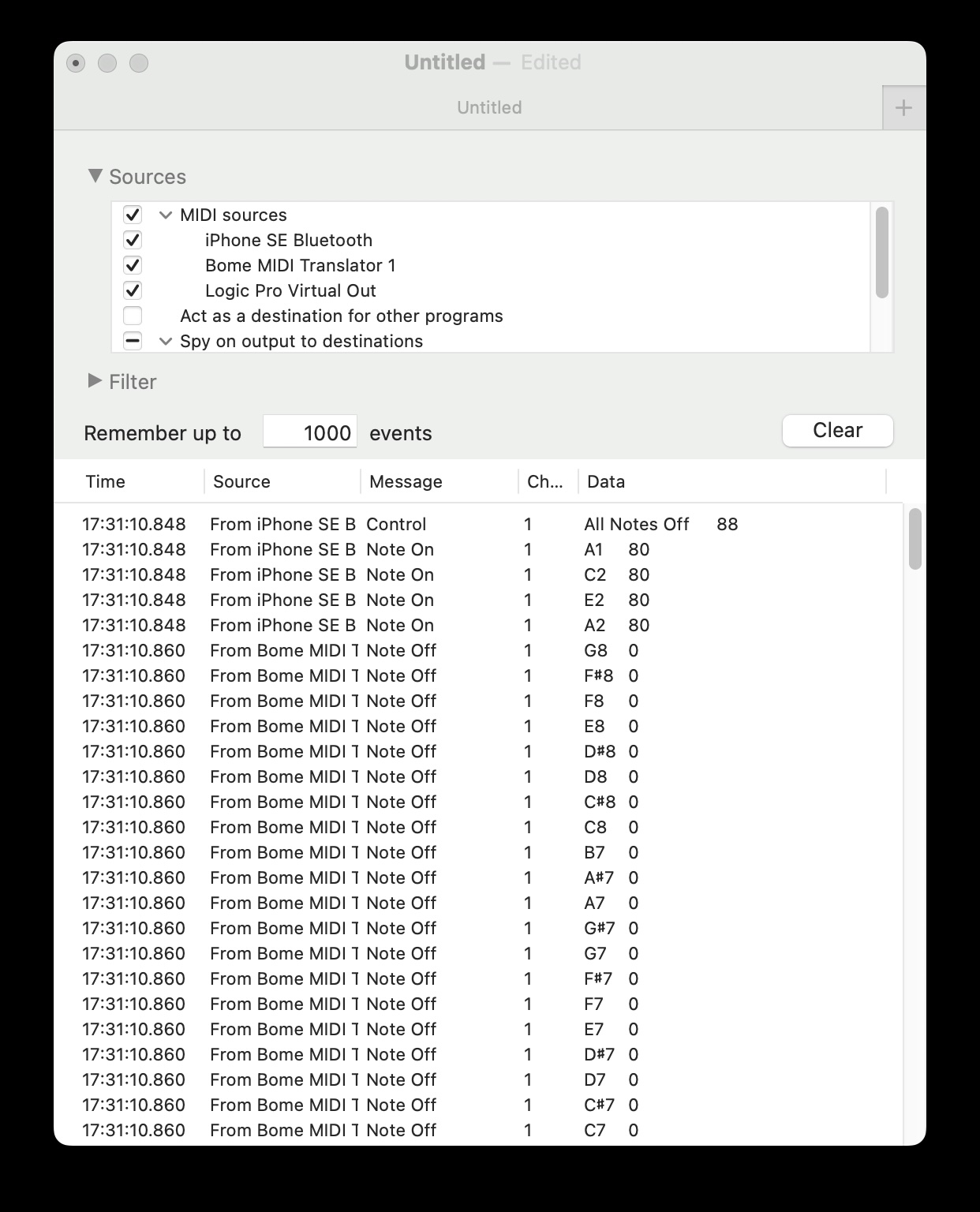Collapse the MIDI sources tree group

[x=166, y=215]
